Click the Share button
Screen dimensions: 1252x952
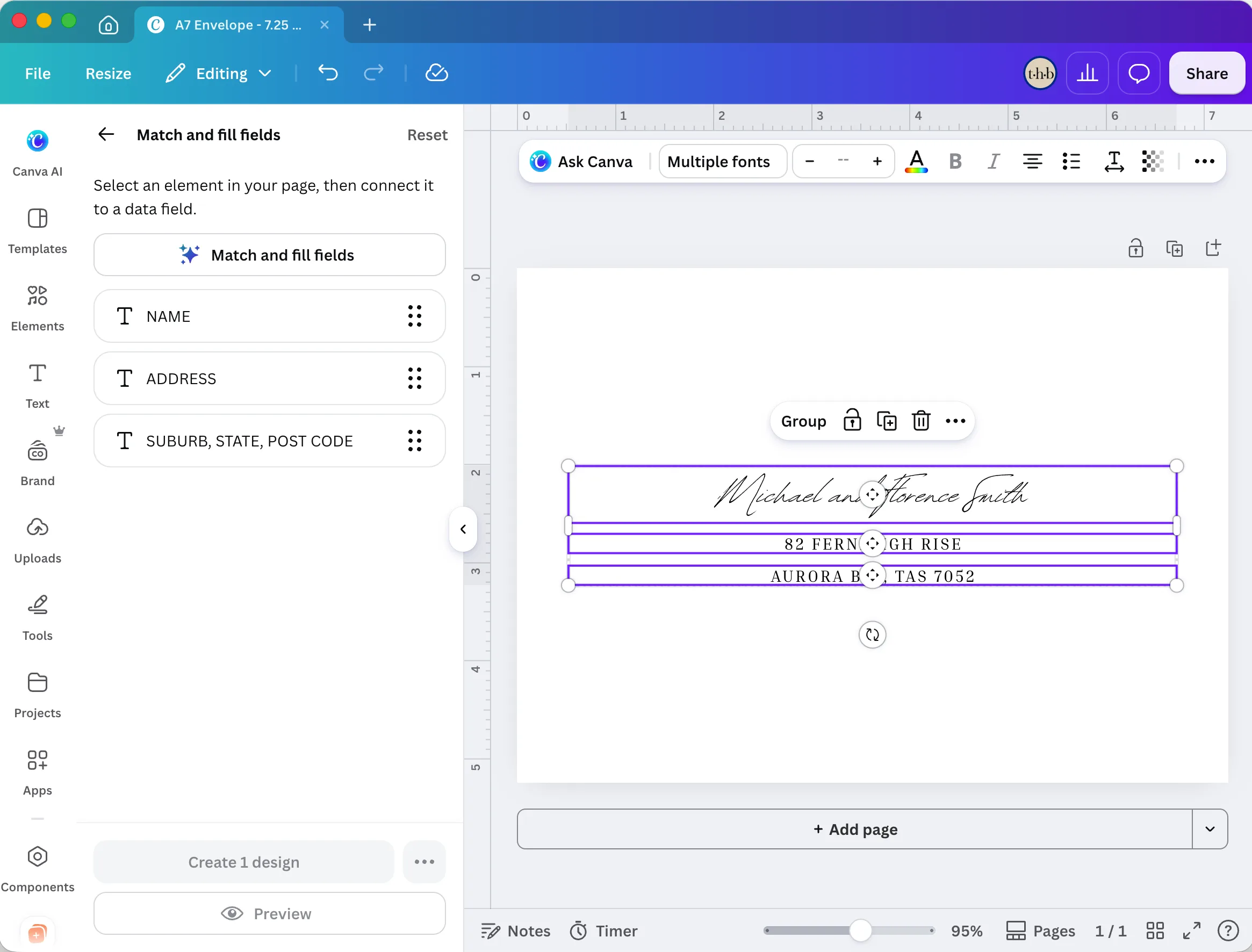click(1207, 73)
